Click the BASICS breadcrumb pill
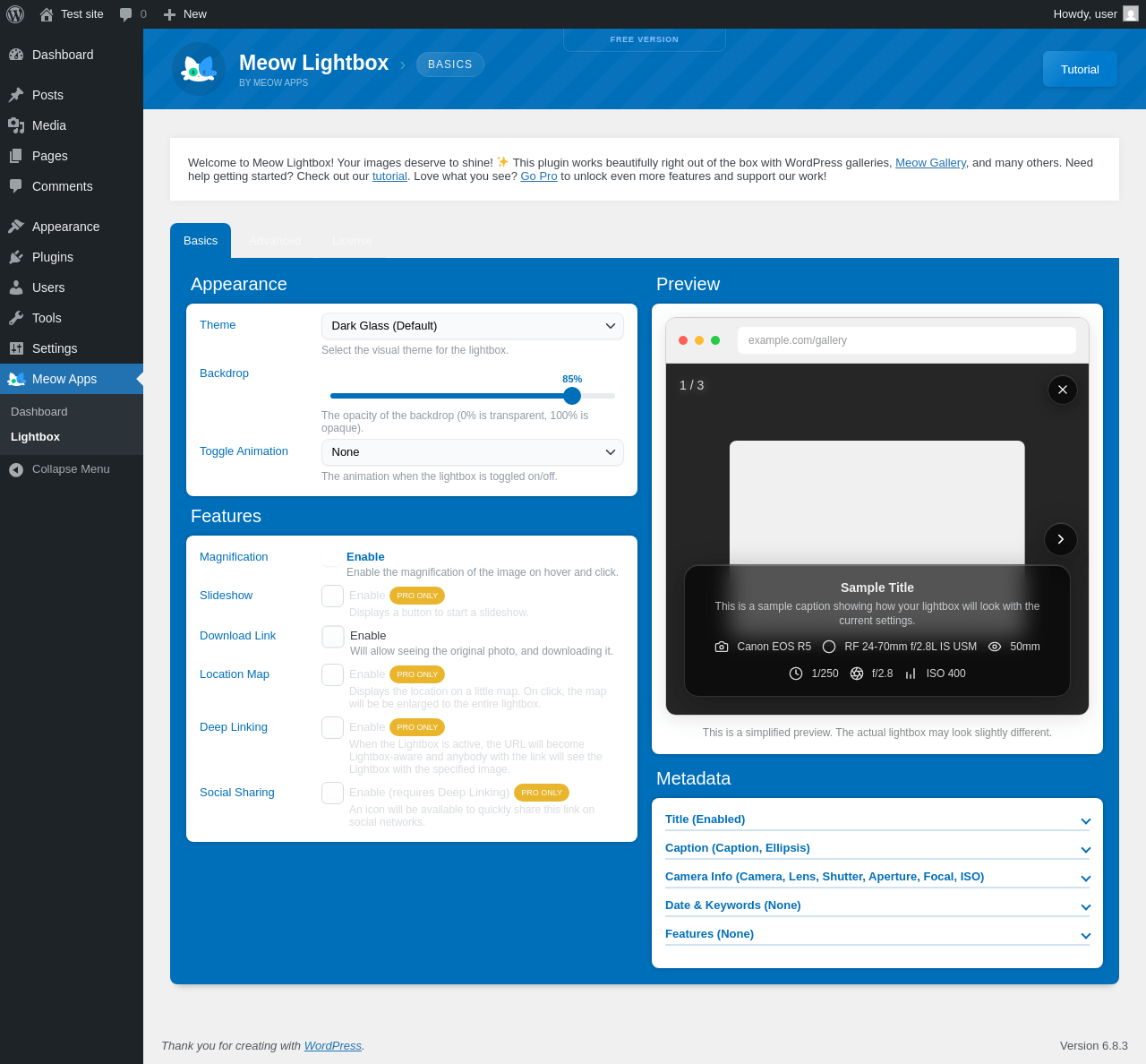This screenshot has height=1064, width=1146. [450, 64]
